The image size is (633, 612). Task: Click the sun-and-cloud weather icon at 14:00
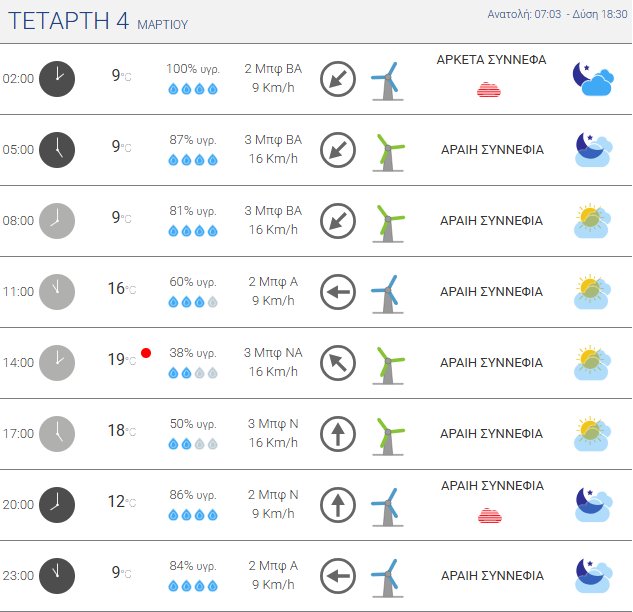pyautogui.click(x=593, y=363)
